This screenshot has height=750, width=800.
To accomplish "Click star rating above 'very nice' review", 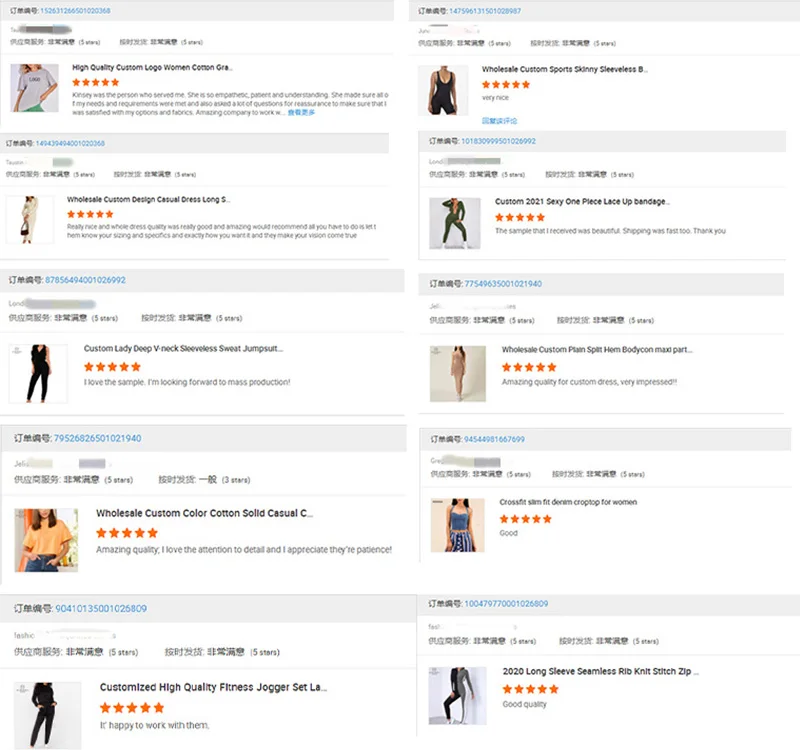I will (506, 85).
